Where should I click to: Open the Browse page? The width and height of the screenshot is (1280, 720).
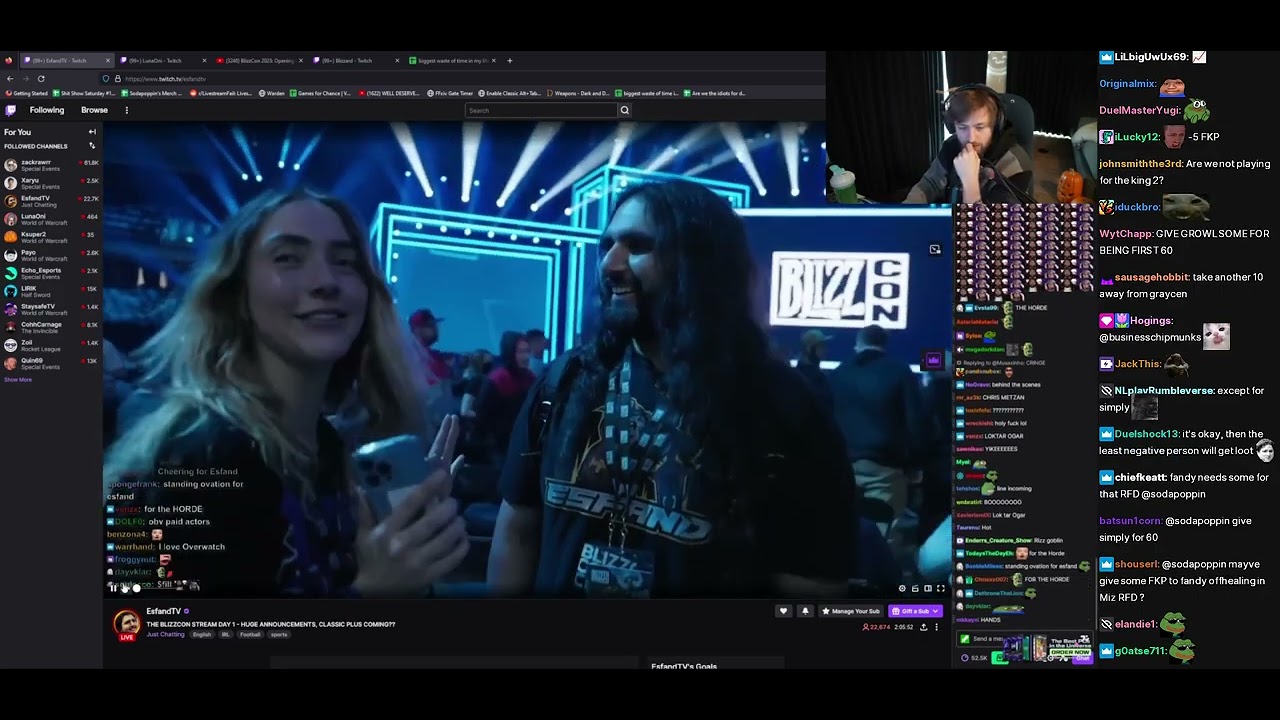tap(94, 110)
